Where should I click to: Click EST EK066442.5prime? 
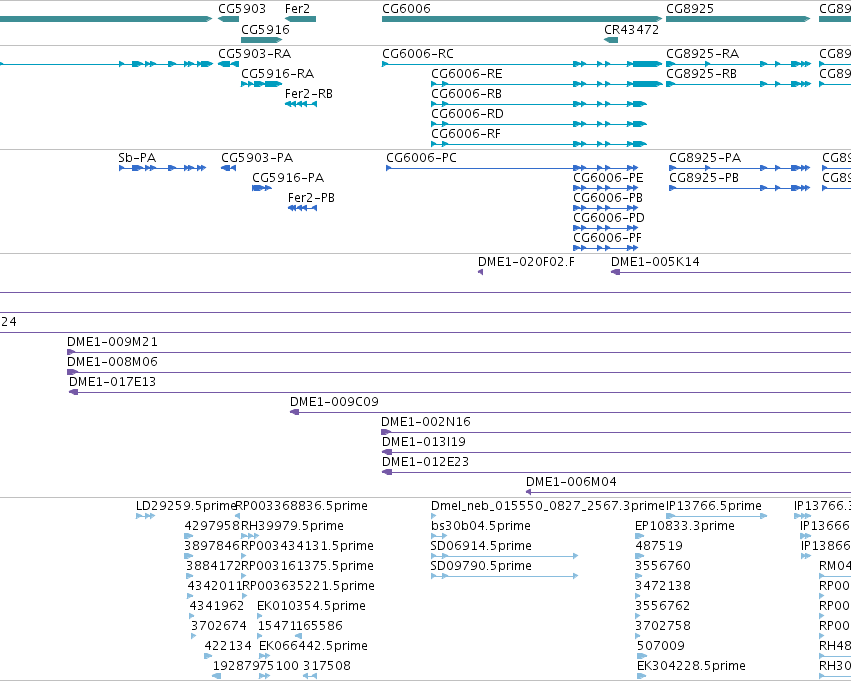coord(314,646)
